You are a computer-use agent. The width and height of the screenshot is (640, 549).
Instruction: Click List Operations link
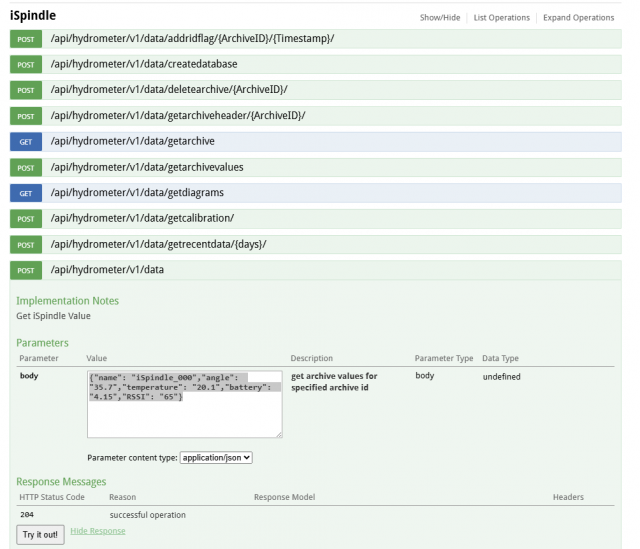point(503,18)
